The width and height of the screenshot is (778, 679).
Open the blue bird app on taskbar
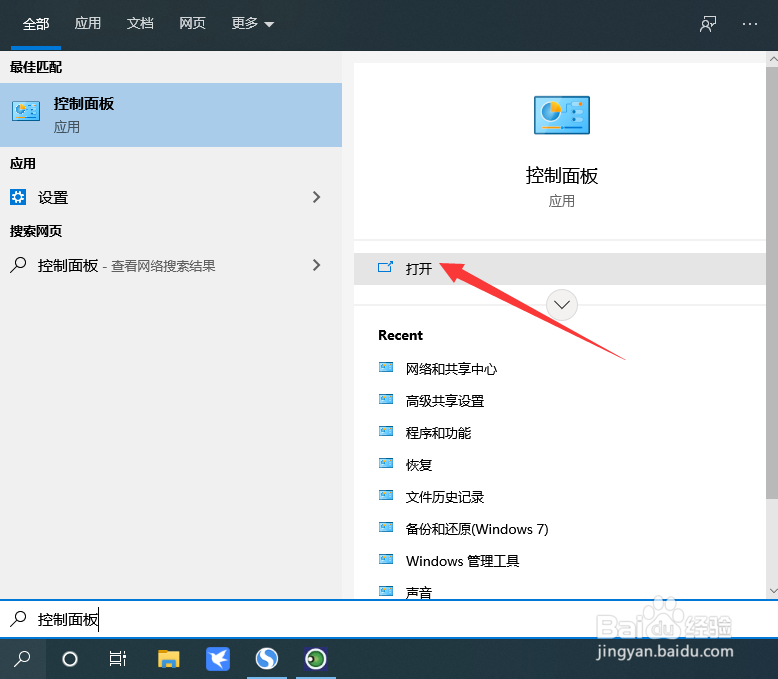[x=218, y=659]
